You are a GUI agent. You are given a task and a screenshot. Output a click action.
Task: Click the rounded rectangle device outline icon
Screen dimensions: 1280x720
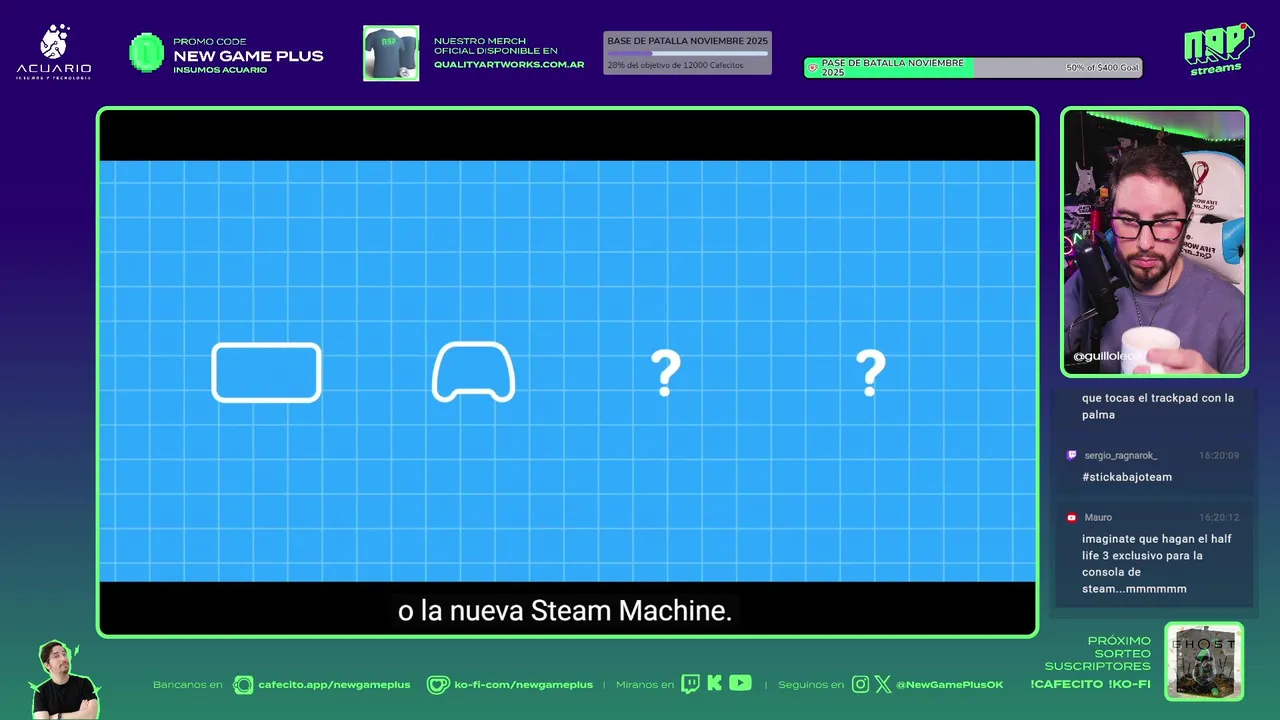coord(266,372)
